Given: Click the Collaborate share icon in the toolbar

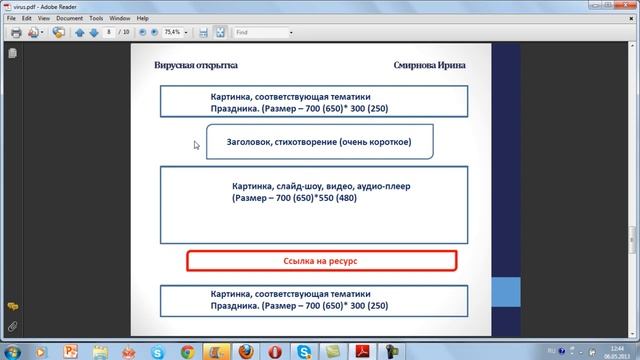Looking at the screenshot, I should coord(58,32).
